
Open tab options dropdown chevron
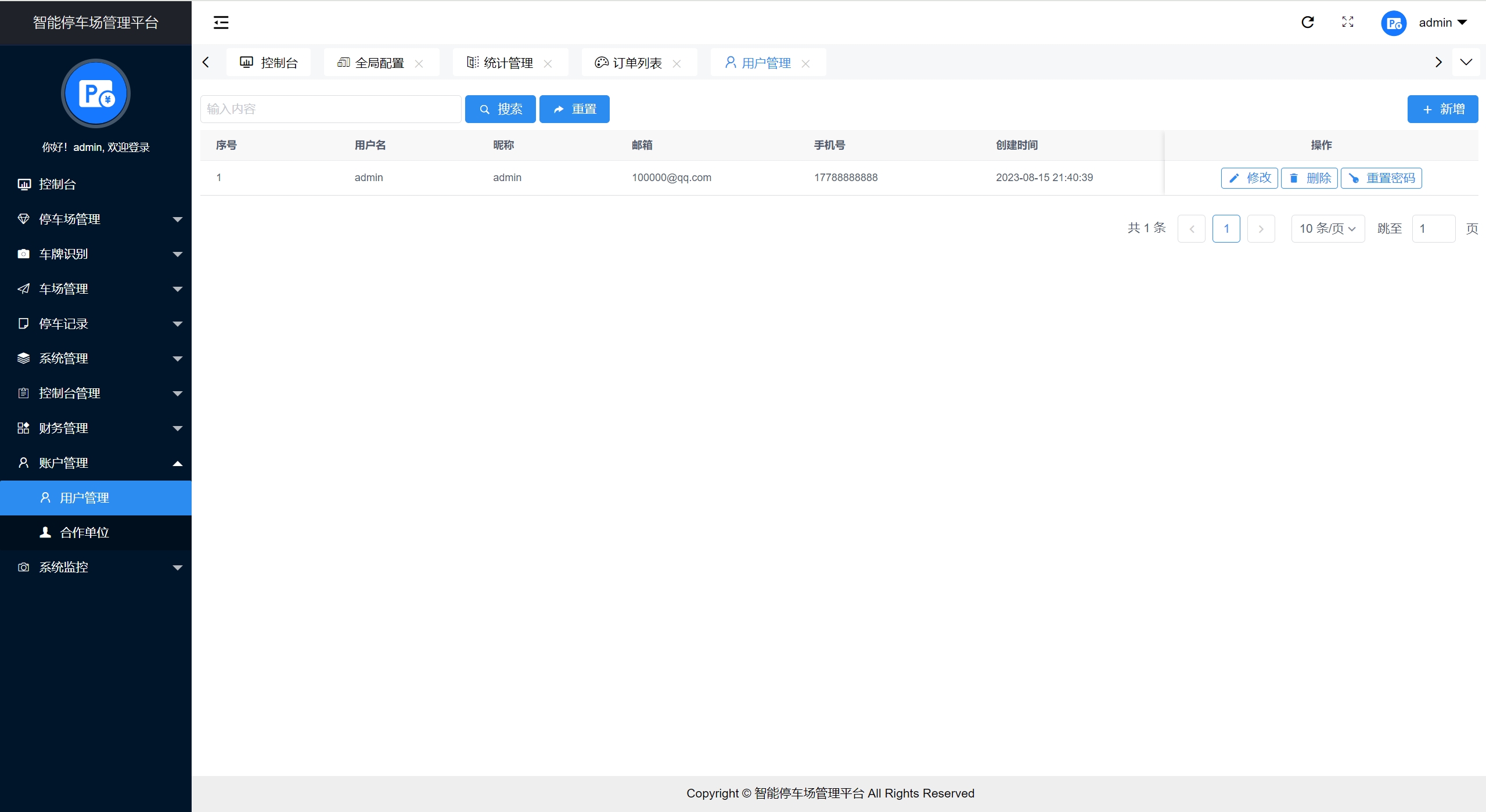tap(1466, 62)
